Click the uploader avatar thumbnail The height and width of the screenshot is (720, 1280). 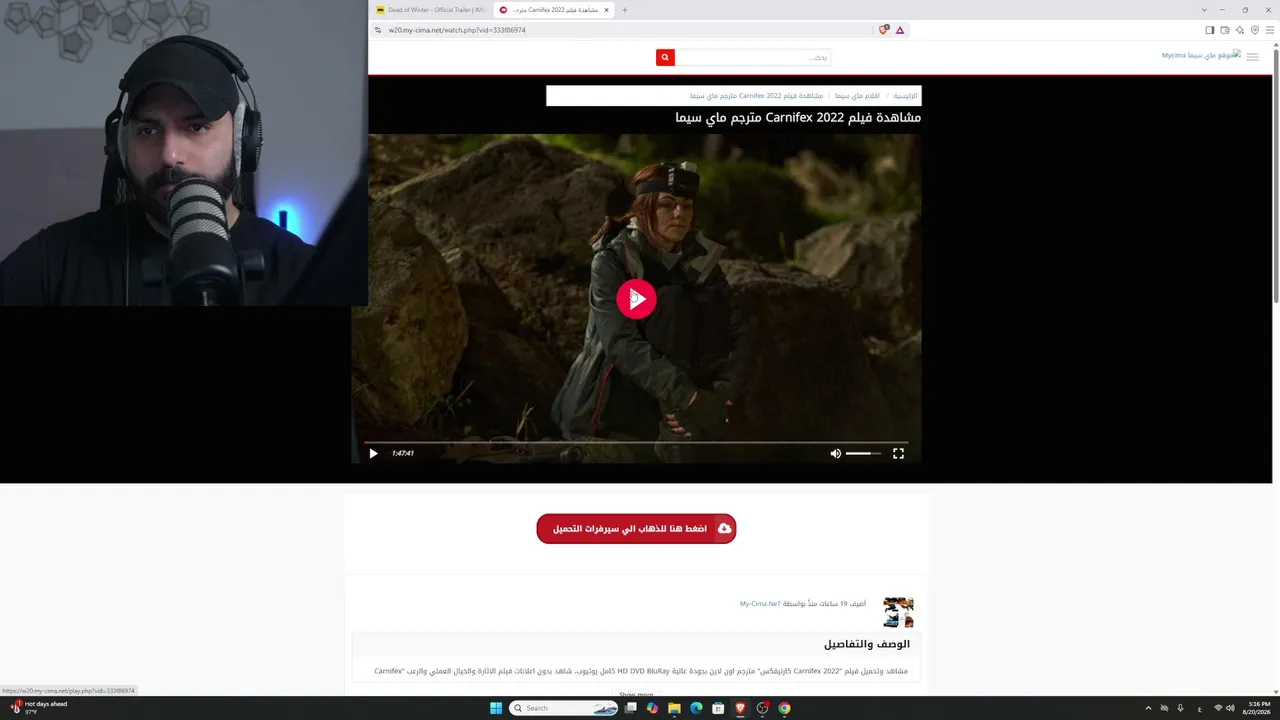[898, 612]
